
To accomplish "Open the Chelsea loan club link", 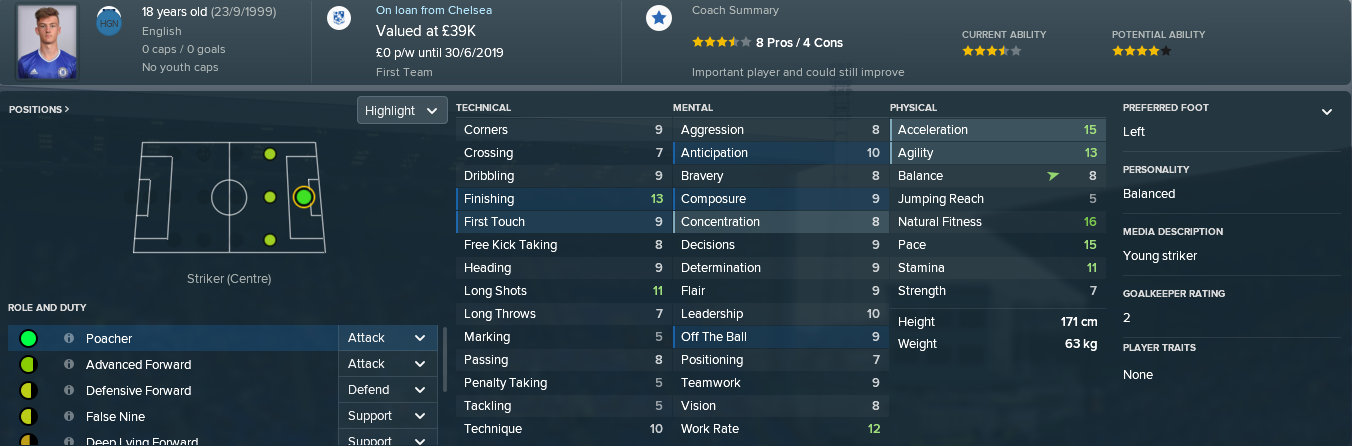I will click(x=434, y=10).
